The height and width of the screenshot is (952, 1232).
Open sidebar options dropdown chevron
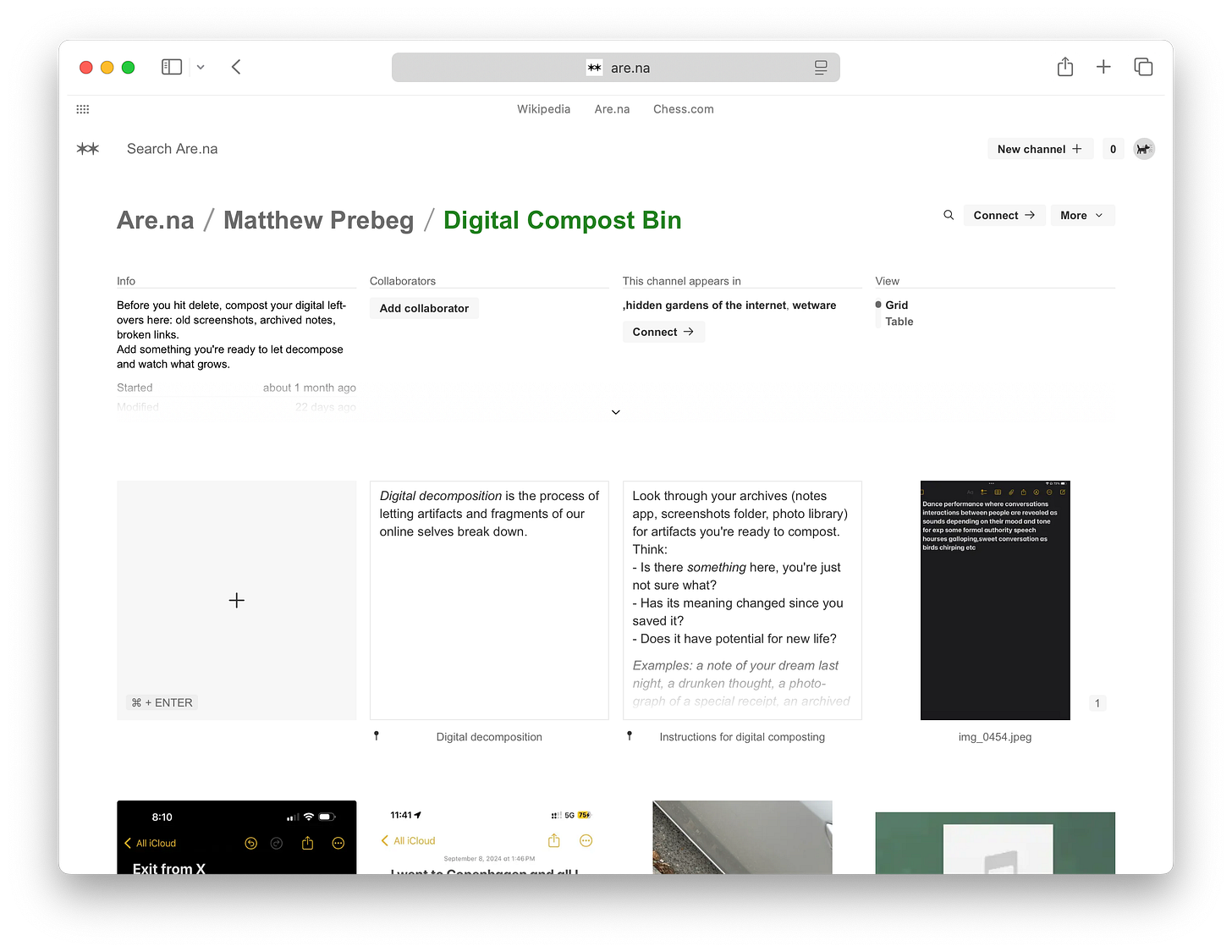click(201, 67)
